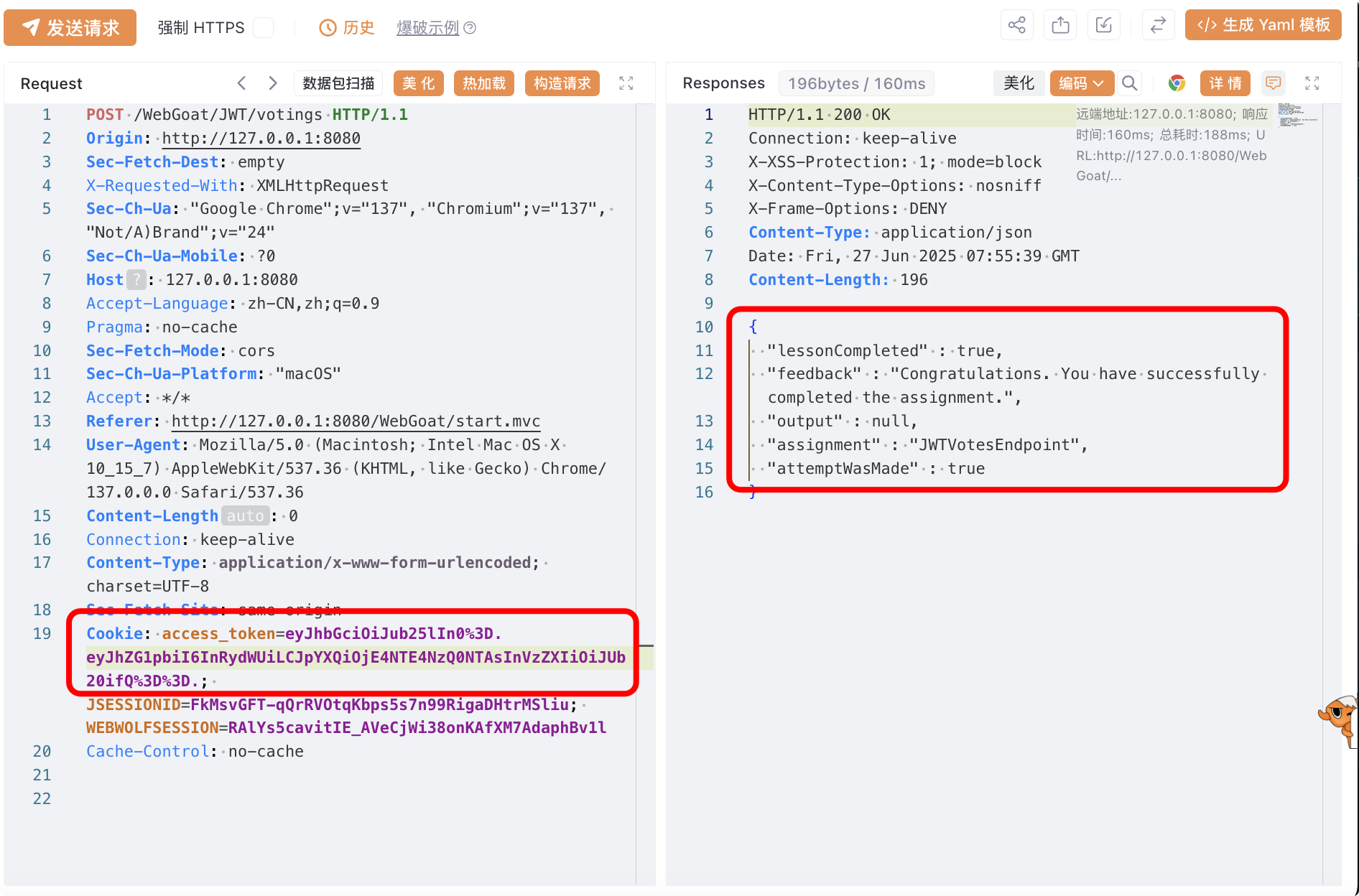Click the Host header question mark icon
The width and height of the screenshot is (1359, 896).
coord(136,279)
